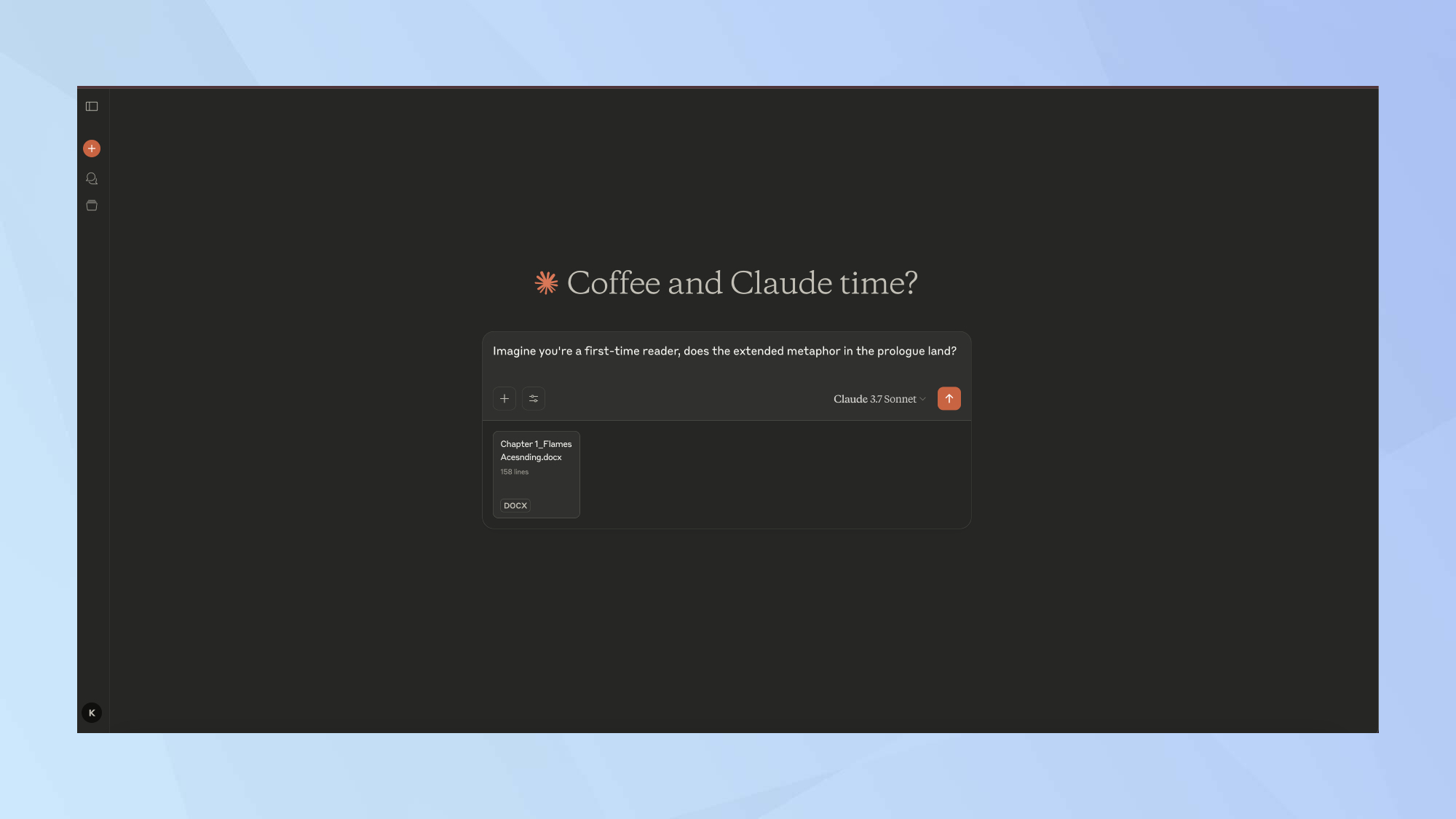Click the word 'prologue' in the prompt
The width and height of the screenshot is (1456, 819).
click(x=901, y=351)
